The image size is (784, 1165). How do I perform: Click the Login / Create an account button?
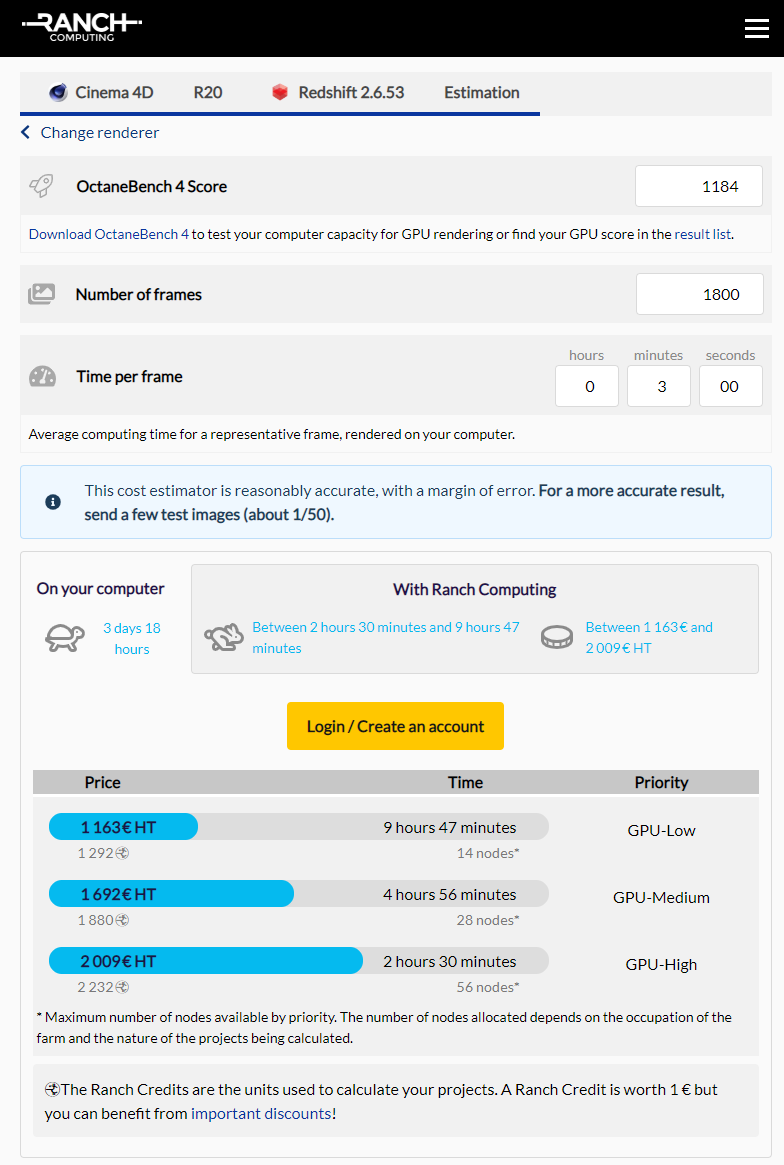pos(395,726)
